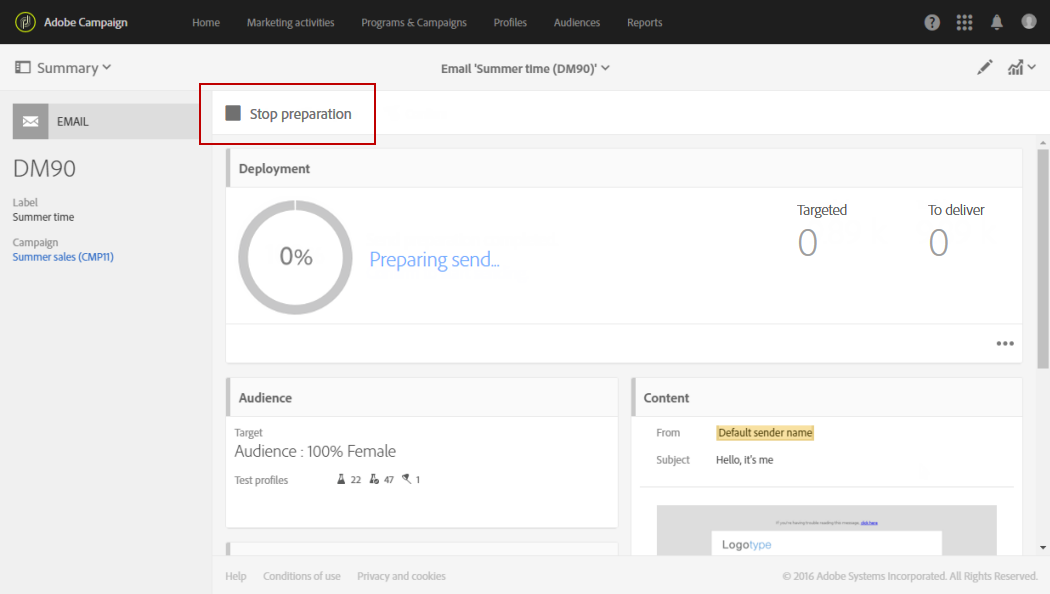Viewport: 1050px width, 594px height.
Task: Click the pencil edit properties icon
Action: 984,68
